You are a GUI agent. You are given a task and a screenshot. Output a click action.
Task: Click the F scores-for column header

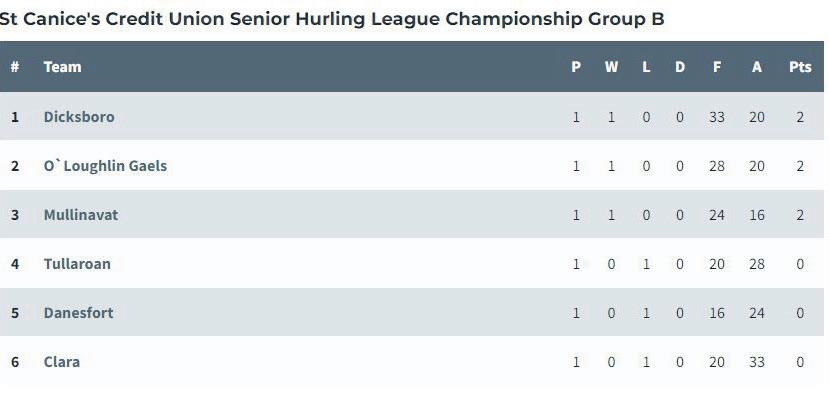tap(717, 67)
